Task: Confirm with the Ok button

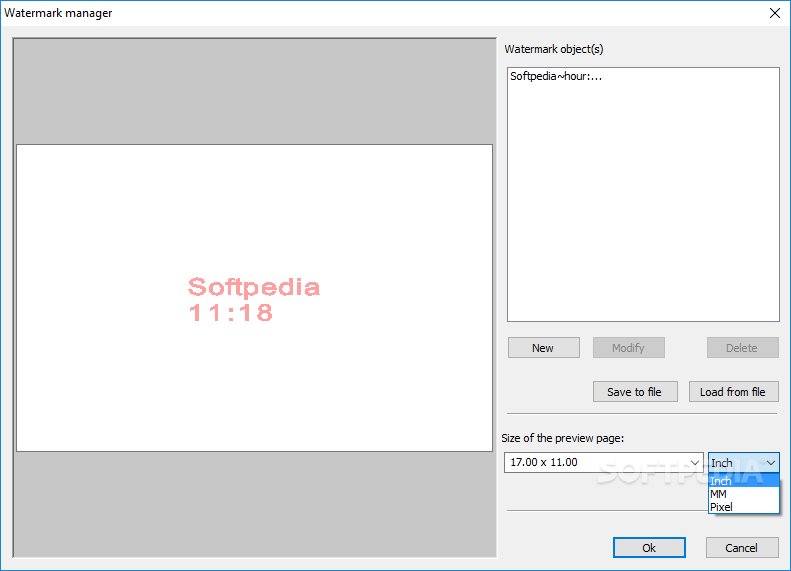Action: pyautogui.click(x=649, y=547)
